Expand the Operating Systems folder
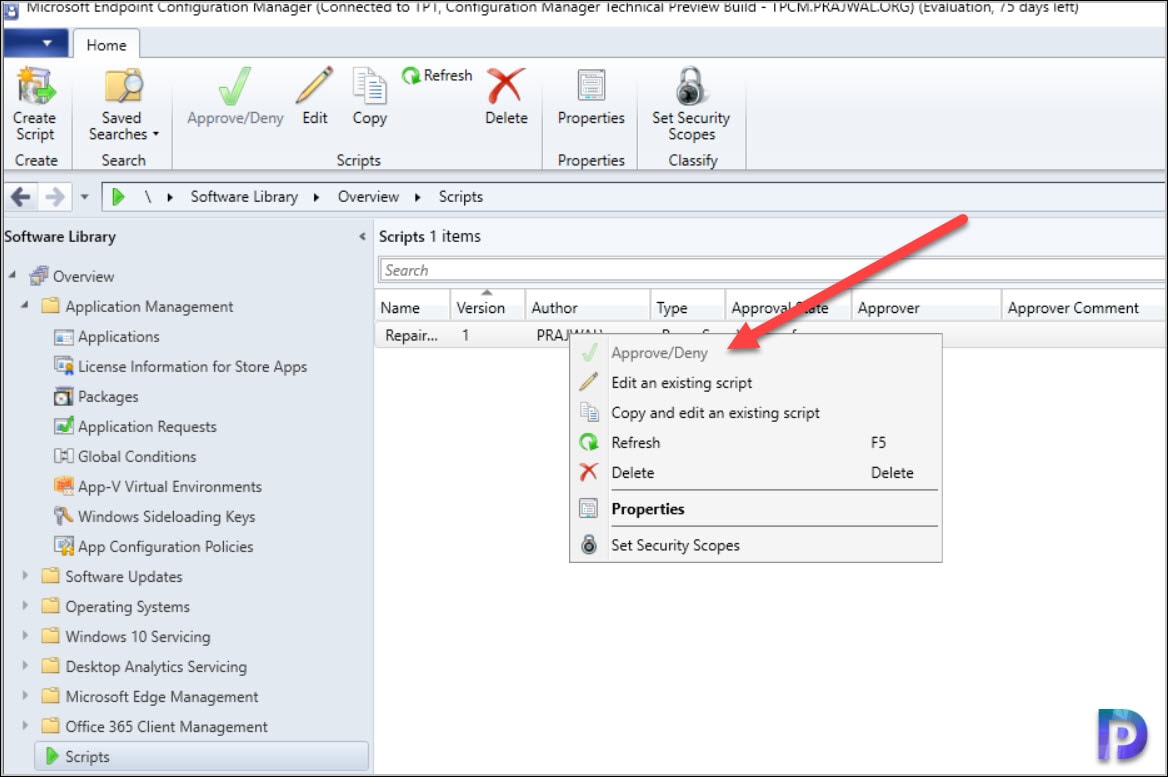 pos(25,606)
